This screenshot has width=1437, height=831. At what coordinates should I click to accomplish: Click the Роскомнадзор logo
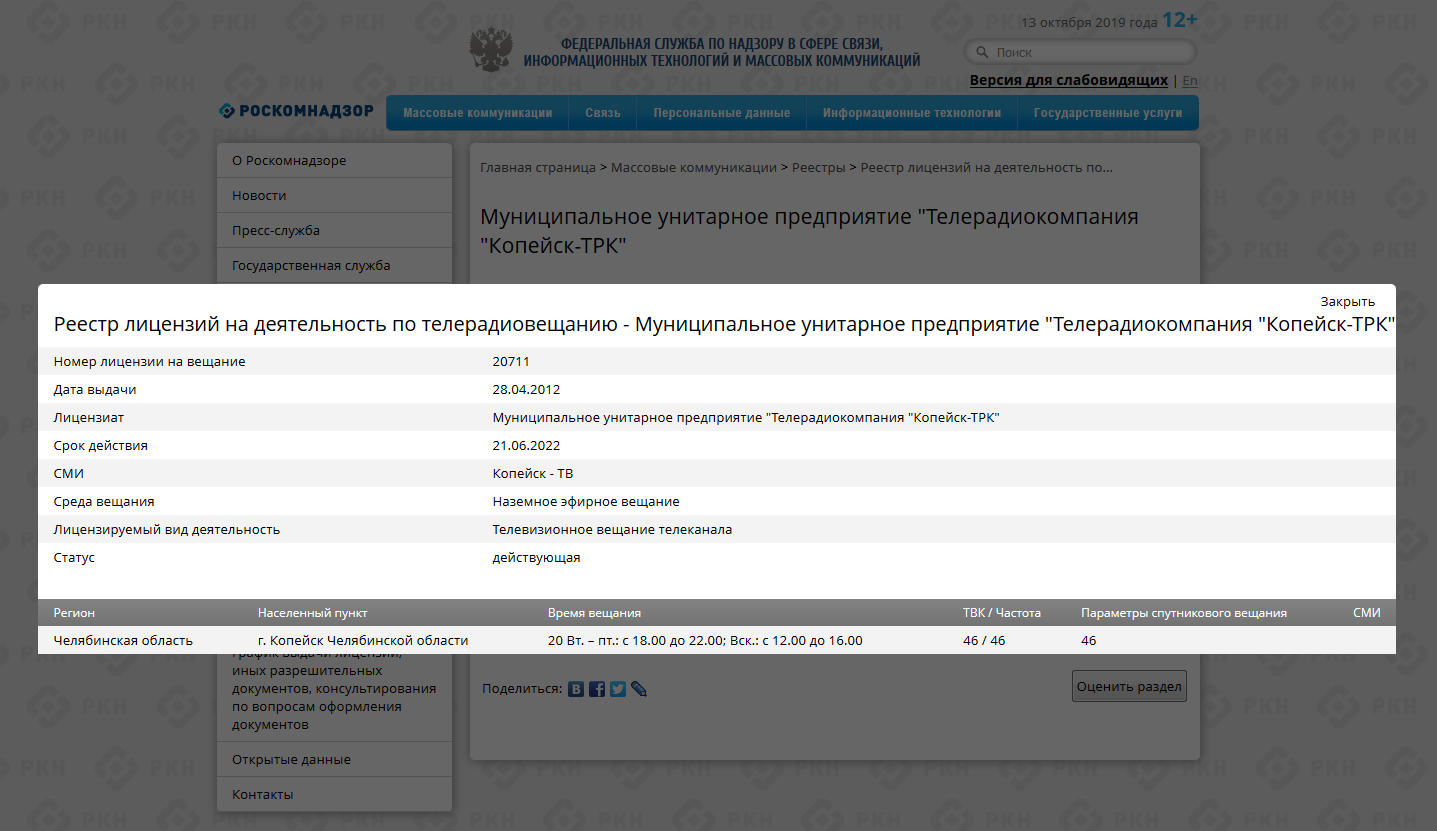pos(297,111)
